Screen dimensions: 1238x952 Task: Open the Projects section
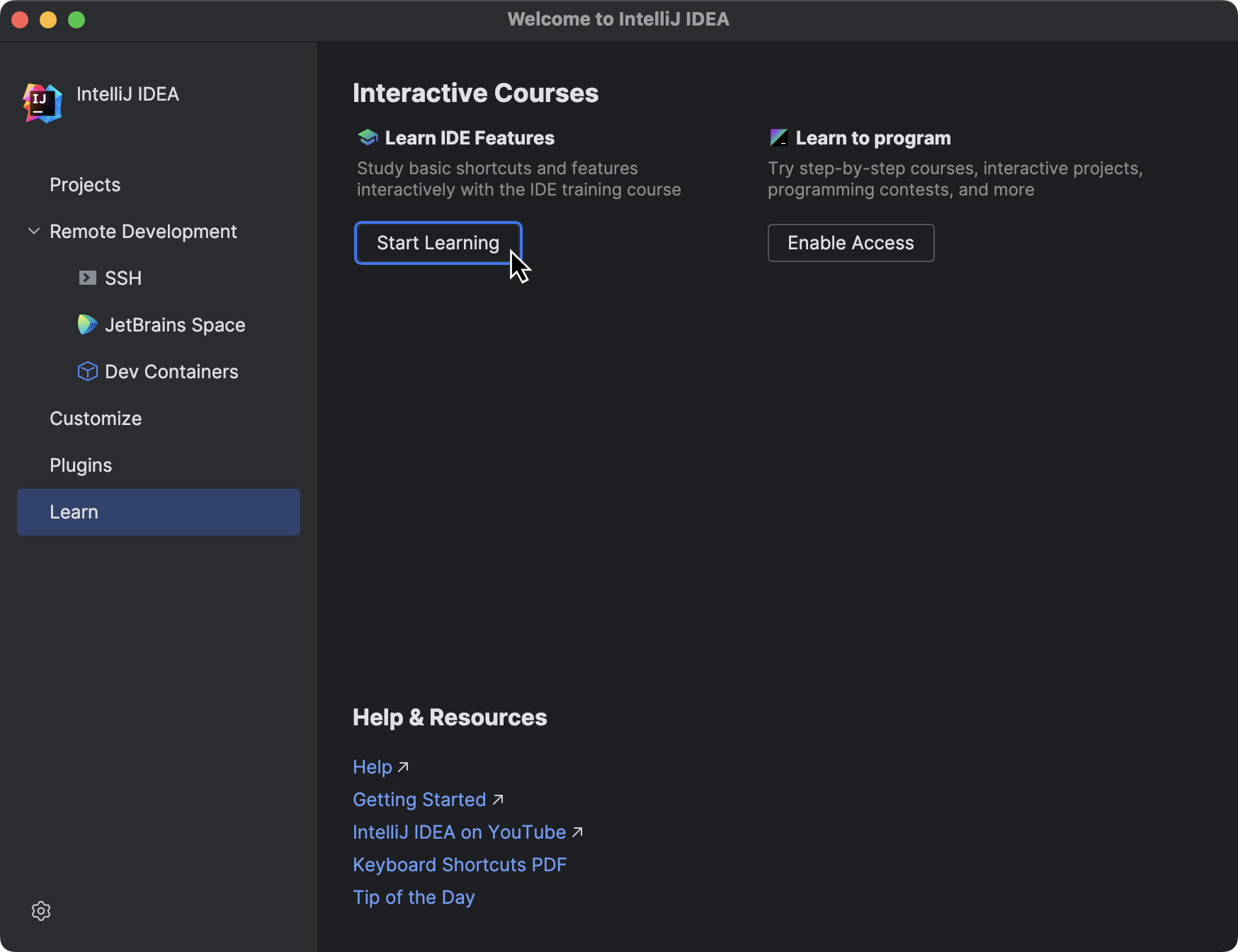(85, 185)
